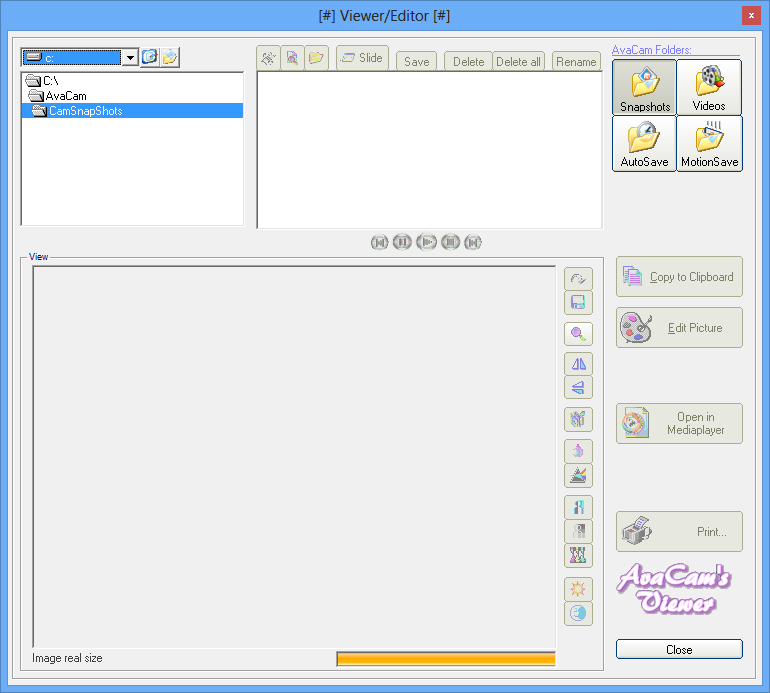
Task: Click the Delete all button
Action: pyautogui.click(x=518, y=61)
